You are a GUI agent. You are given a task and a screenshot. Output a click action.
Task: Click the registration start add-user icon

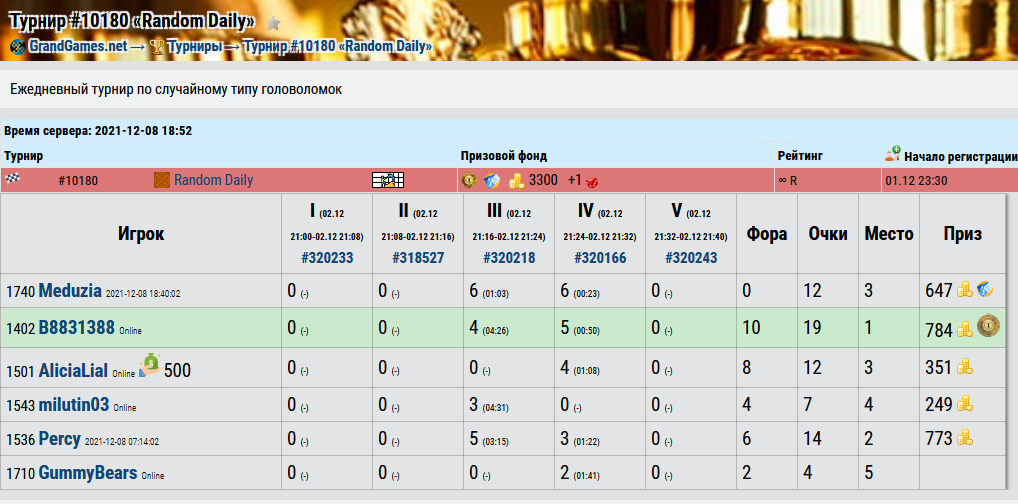893,155
